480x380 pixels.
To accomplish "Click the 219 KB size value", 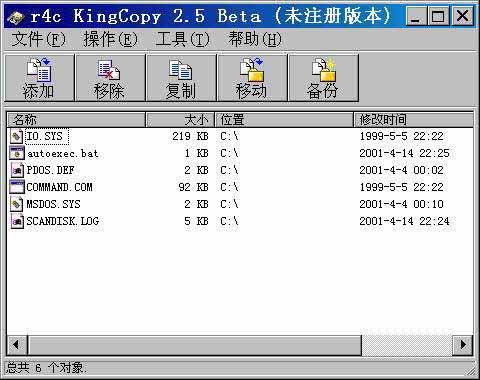I will 190,136.
